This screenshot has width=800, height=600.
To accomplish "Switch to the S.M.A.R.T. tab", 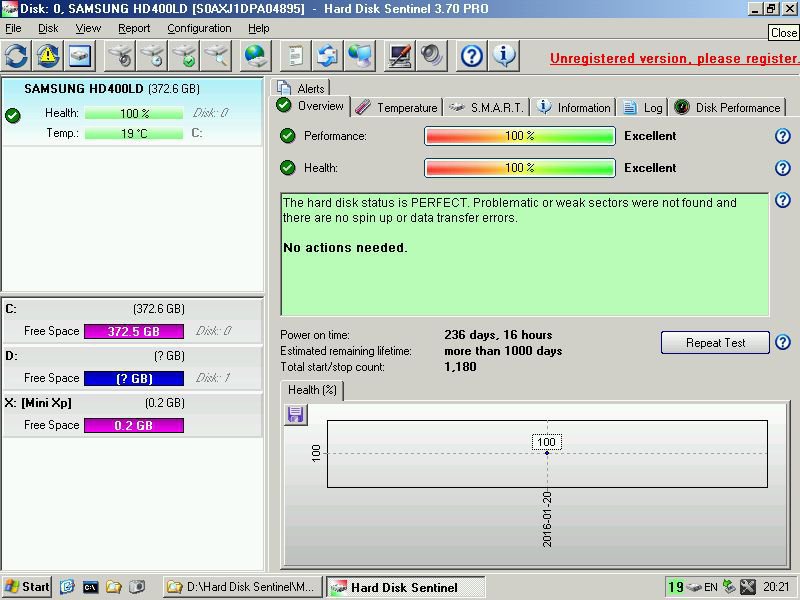I will (486, 108).
